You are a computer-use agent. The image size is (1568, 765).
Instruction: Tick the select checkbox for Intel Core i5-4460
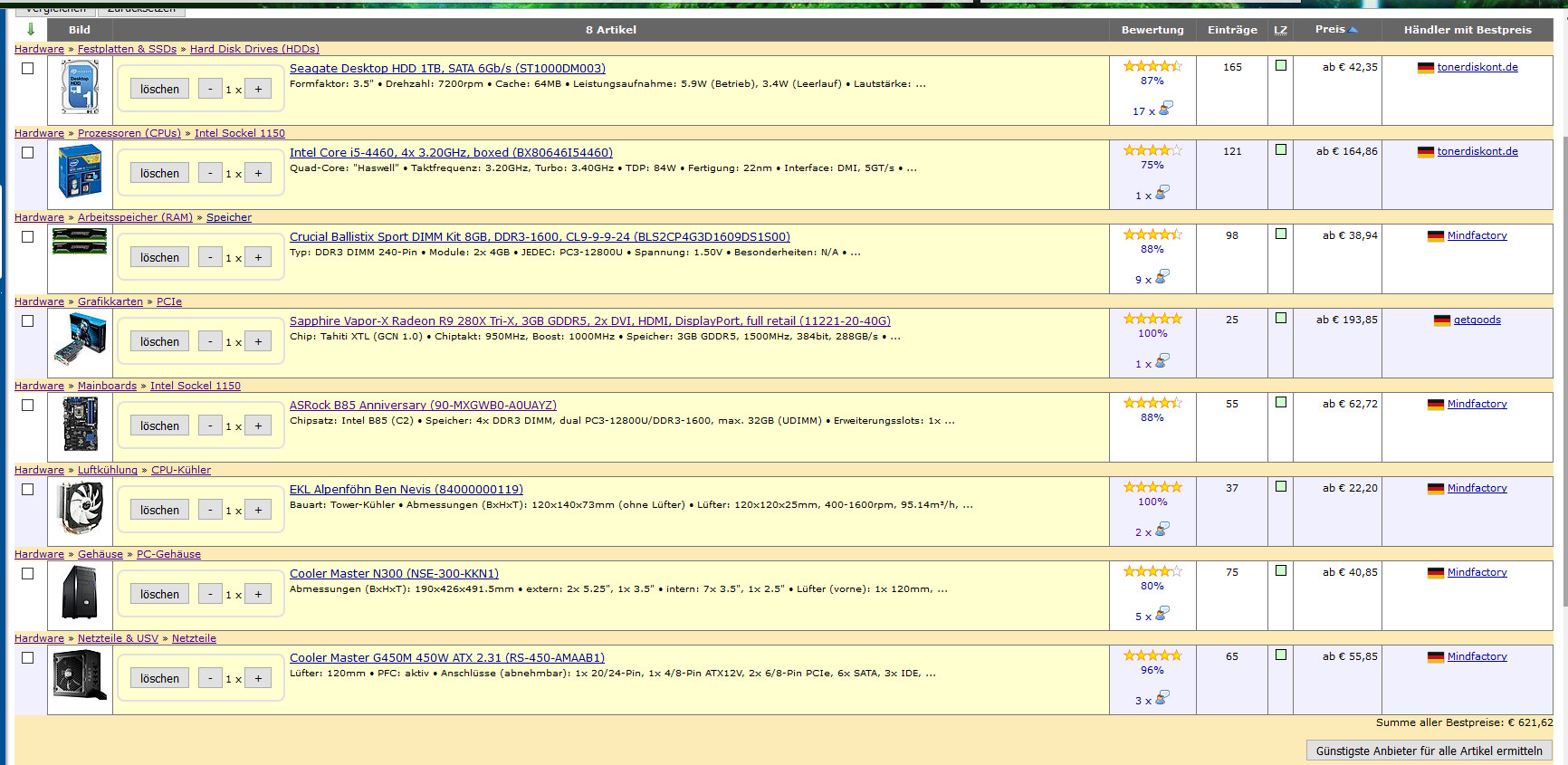click(x=28, y=152)
